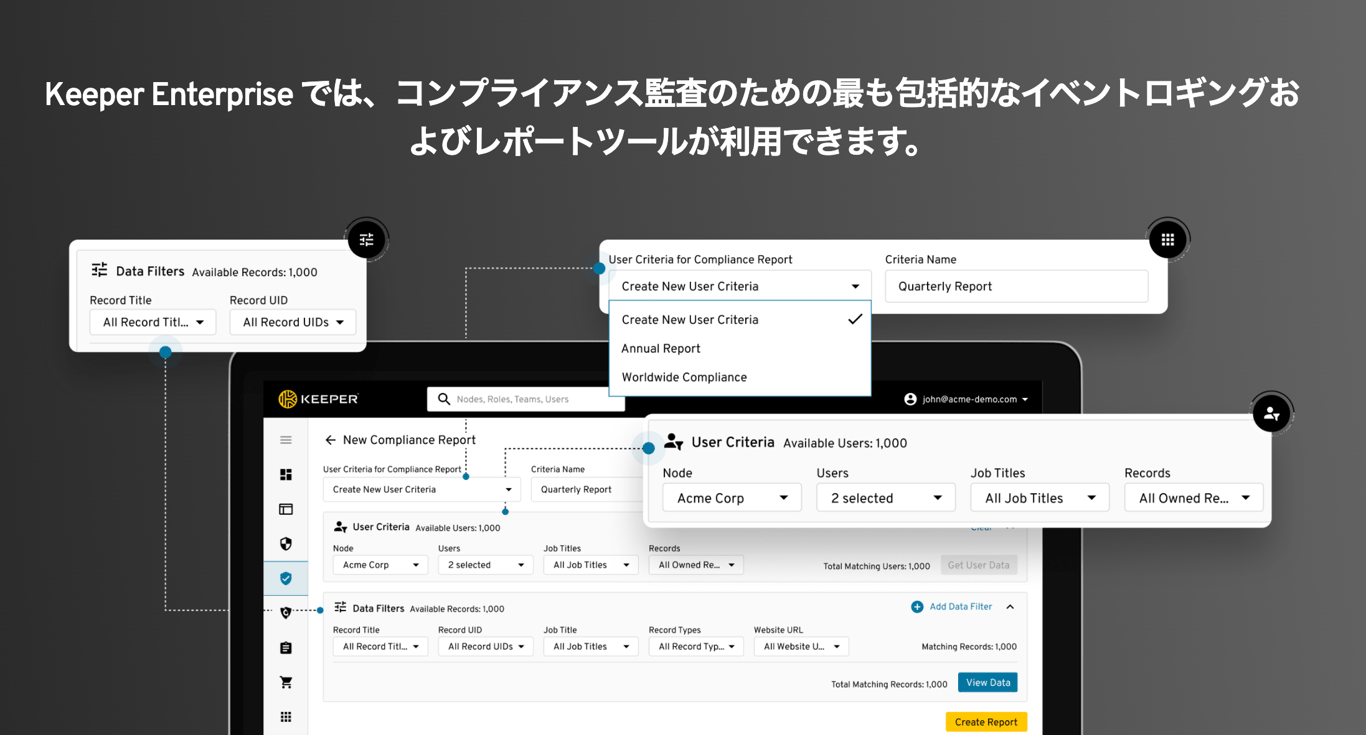1366x735 pixels.
Task: Select the active Compliance Reports shield icon
Action: click(x=286, y=578)
